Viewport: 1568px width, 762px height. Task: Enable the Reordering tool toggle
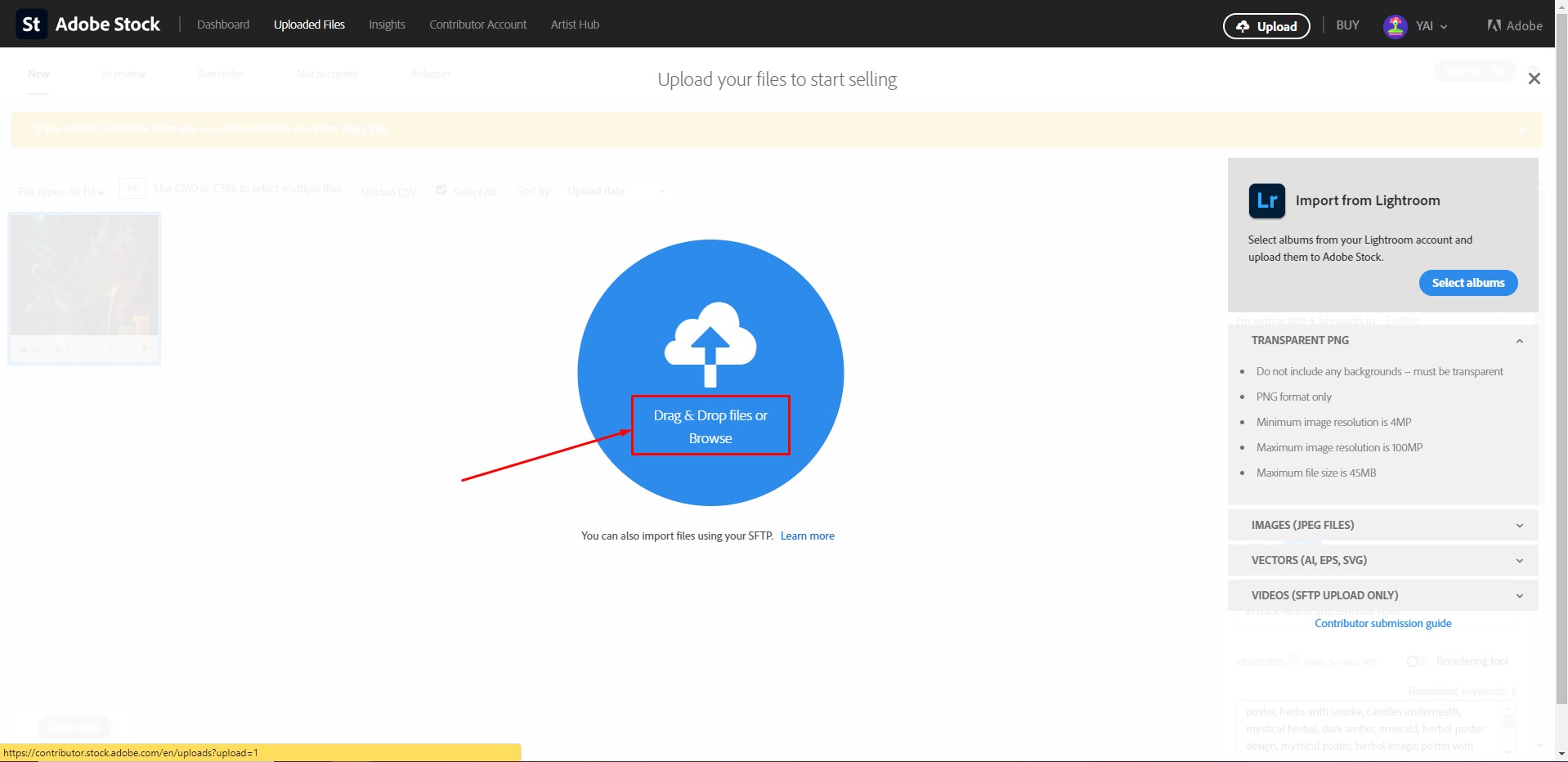coord(1417,661)
